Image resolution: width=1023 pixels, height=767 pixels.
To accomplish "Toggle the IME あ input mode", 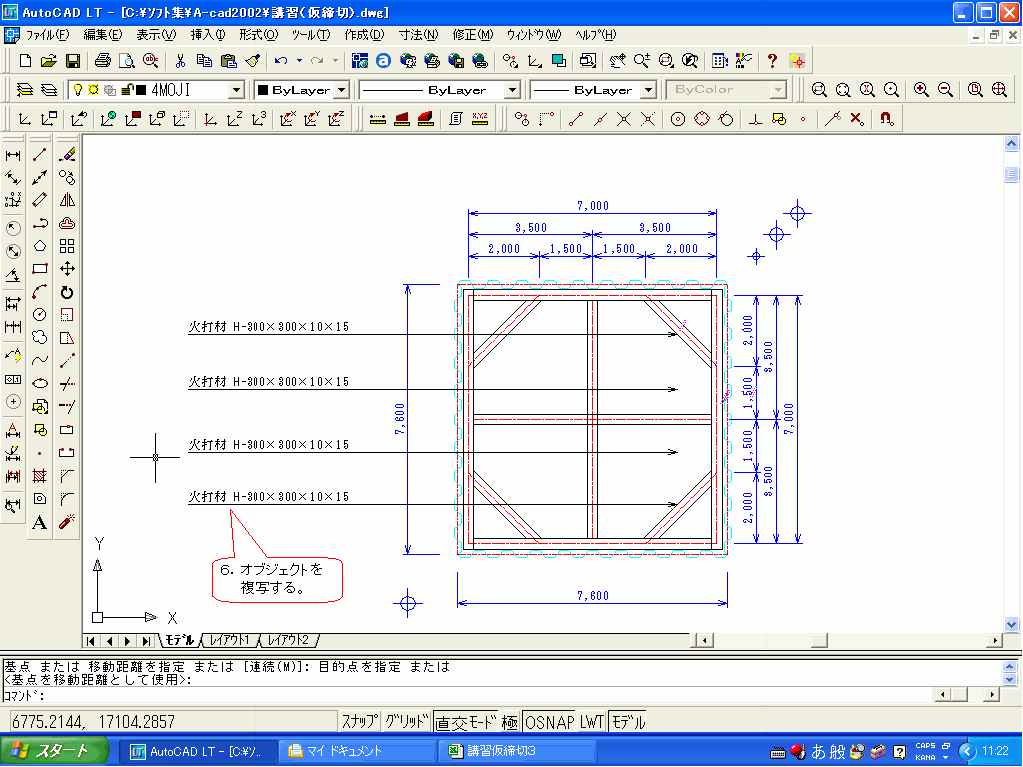I will 818,752.
